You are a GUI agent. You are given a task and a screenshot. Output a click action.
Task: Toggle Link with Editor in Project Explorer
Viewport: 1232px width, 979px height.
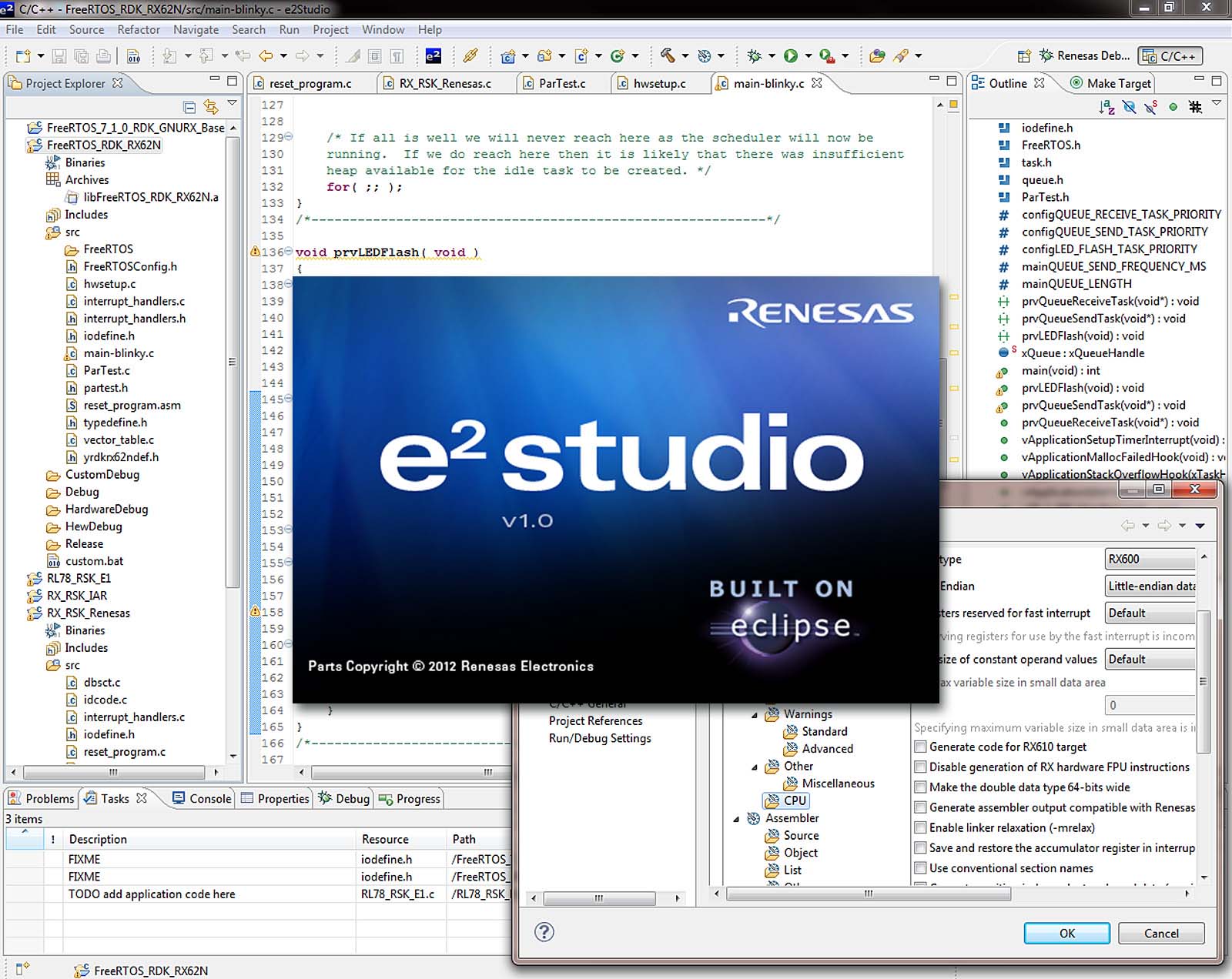[211, 106]
